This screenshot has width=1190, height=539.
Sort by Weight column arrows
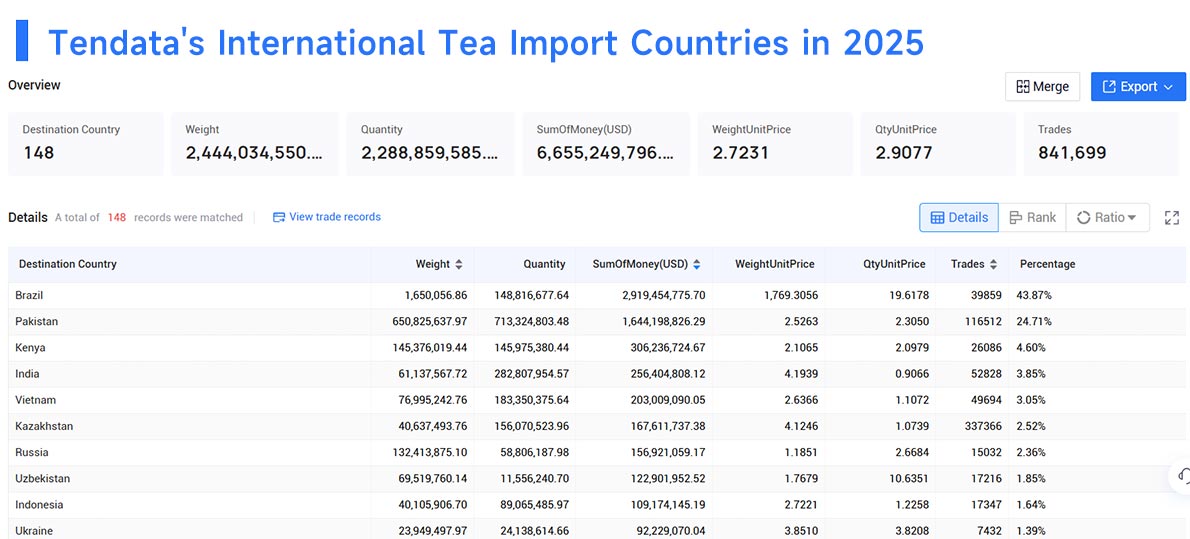click(x=458, y=264)
